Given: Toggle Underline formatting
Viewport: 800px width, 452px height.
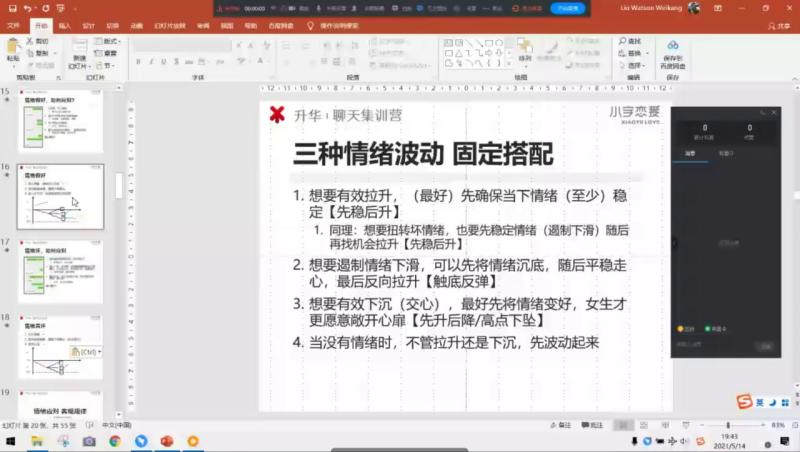Looking at the screenshot, I should coord(163,62).
